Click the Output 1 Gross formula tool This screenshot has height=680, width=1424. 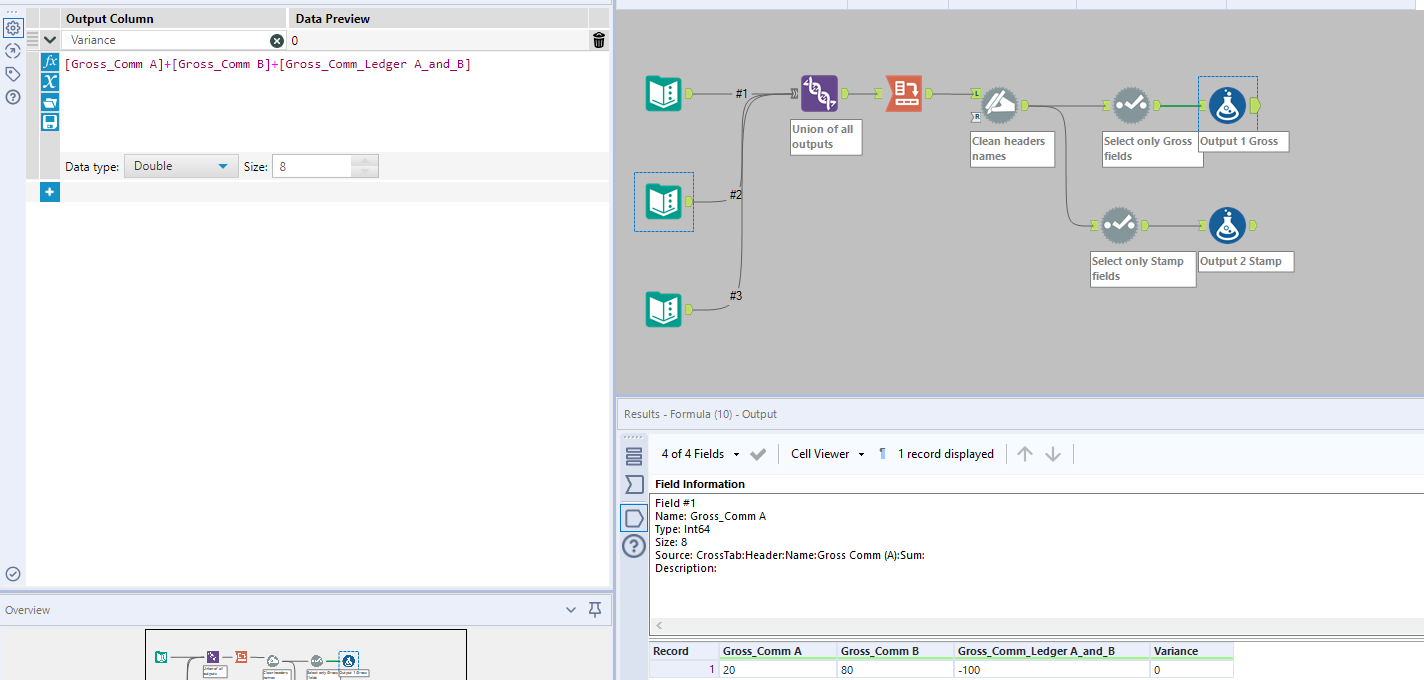tap(1227, 105)
